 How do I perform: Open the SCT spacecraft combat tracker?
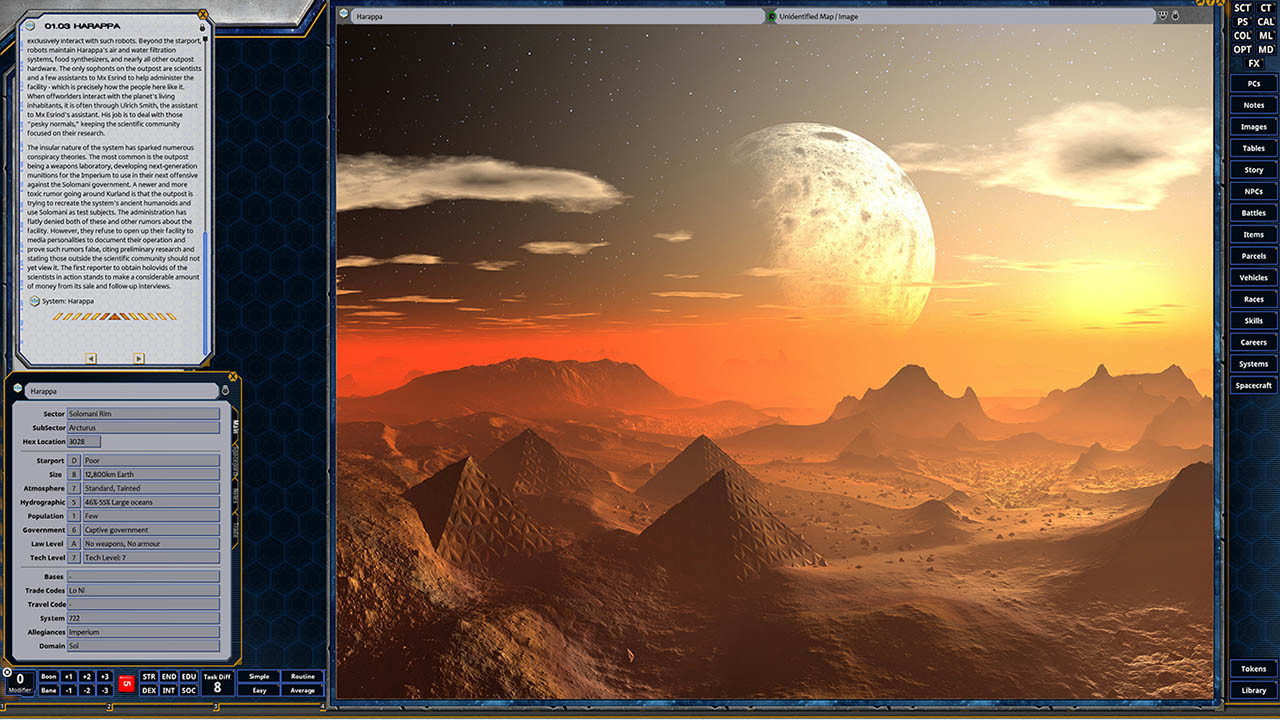(1242, 8)
